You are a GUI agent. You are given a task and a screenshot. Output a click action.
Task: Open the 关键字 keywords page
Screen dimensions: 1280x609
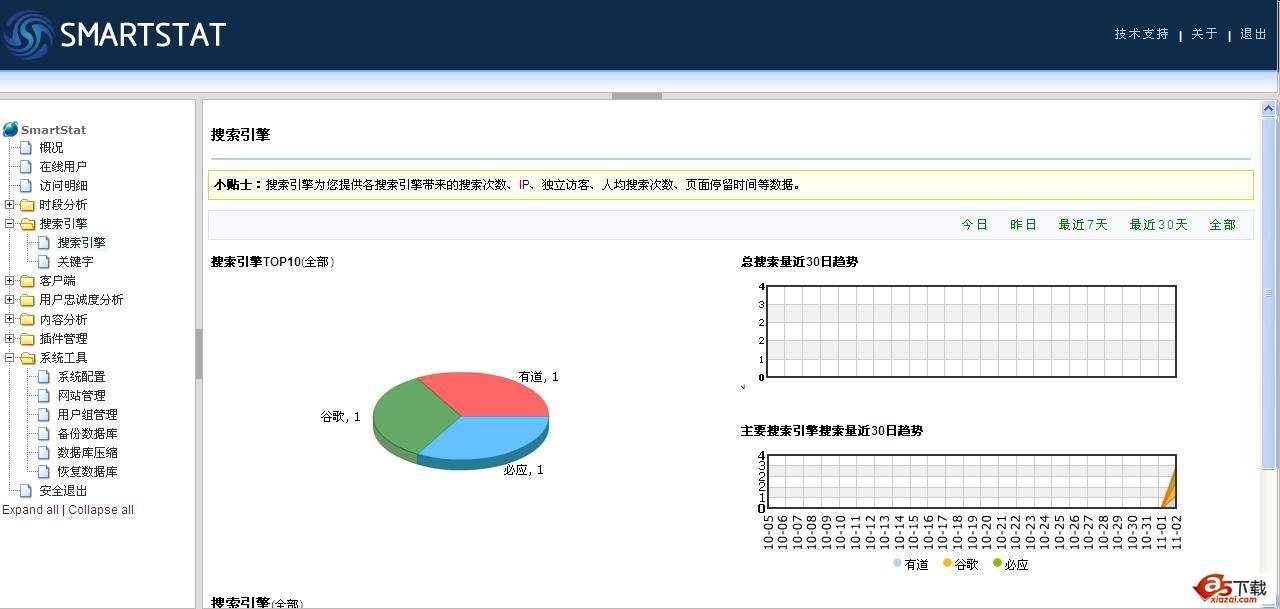75,262
